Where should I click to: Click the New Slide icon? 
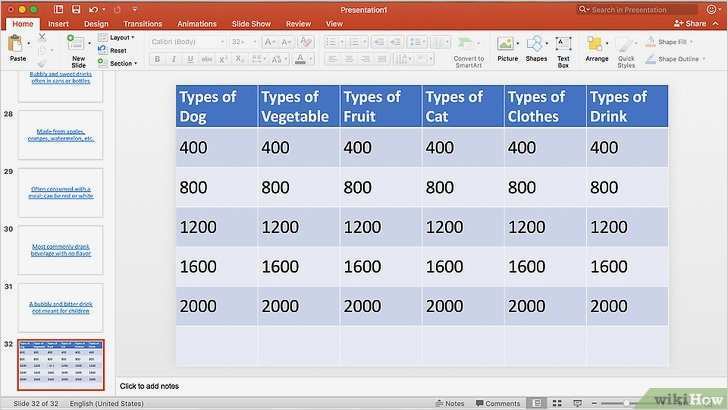point(75,43)
